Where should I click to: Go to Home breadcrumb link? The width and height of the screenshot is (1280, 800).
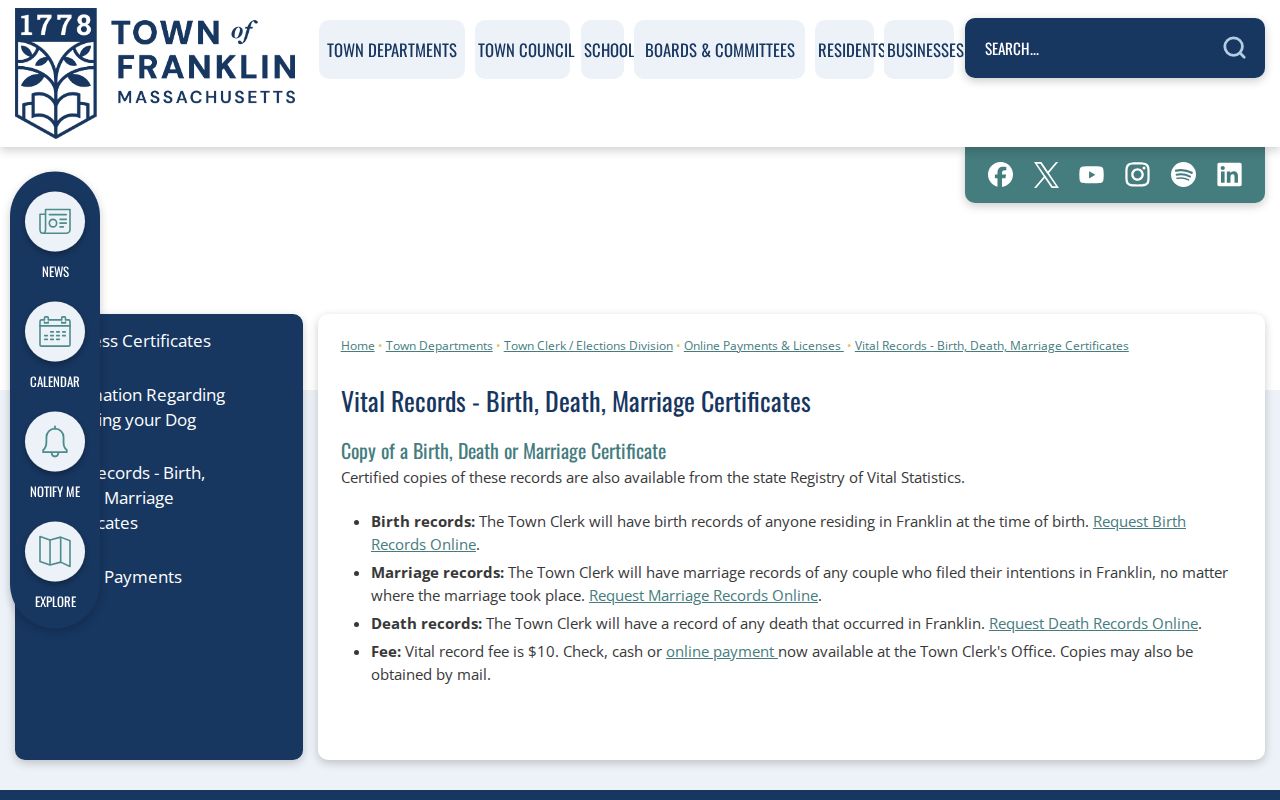click(x=358, y=346)
